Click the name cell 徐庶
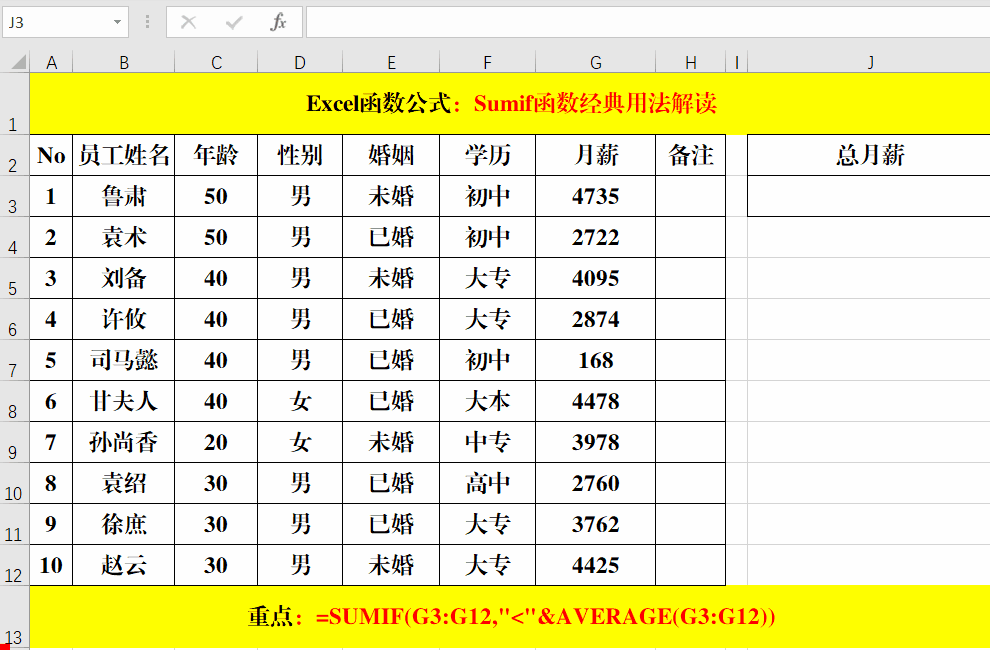 point(124,525)
